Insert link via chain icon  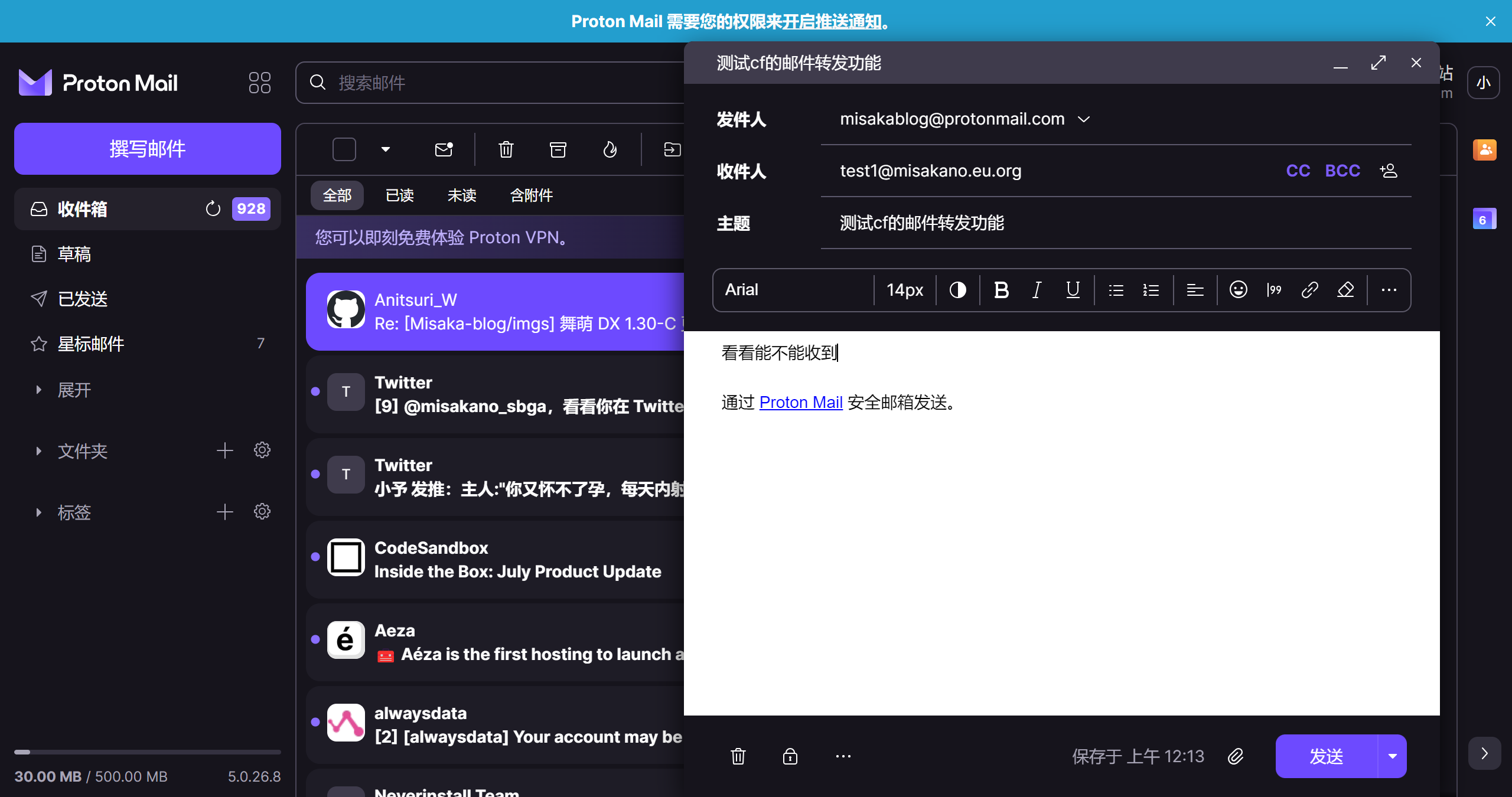tap(1309, 290)
